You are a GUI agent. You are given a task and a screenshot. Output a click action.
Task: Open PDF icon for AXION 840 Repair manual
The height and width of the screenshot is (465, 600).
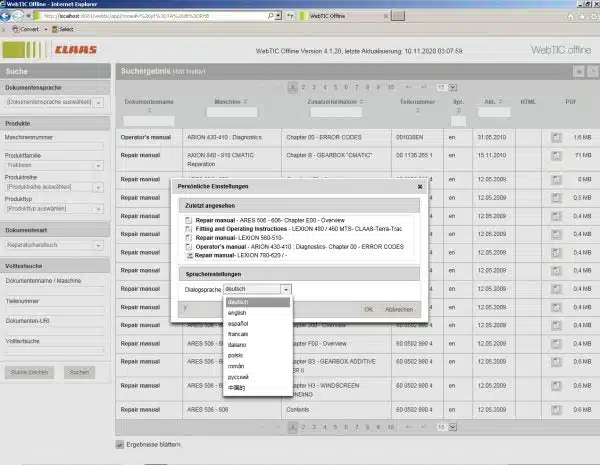click(556, 155)
